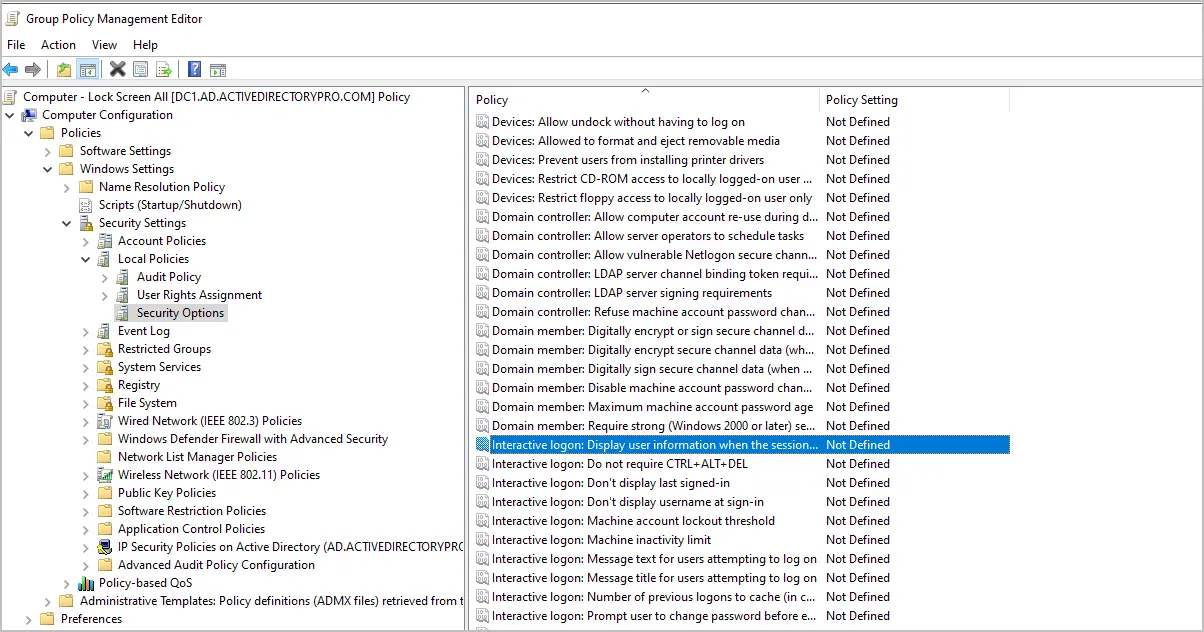Click the Back arrow toolbar icon
The image size is (1204, 632).
pyautogui.click(x=11, y=69)
